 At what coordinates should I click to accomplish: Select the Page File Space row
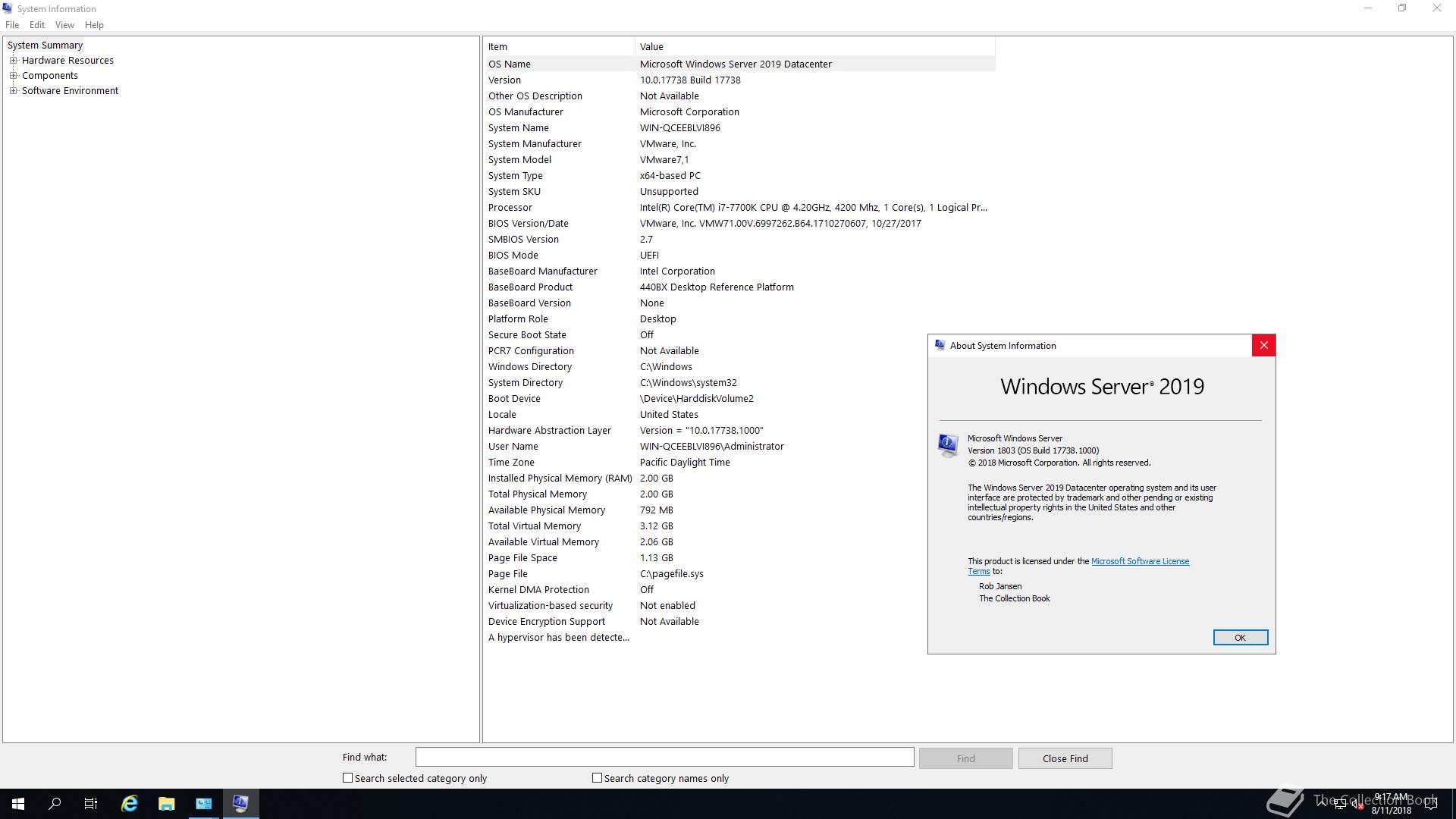click(x=740, y=557)
